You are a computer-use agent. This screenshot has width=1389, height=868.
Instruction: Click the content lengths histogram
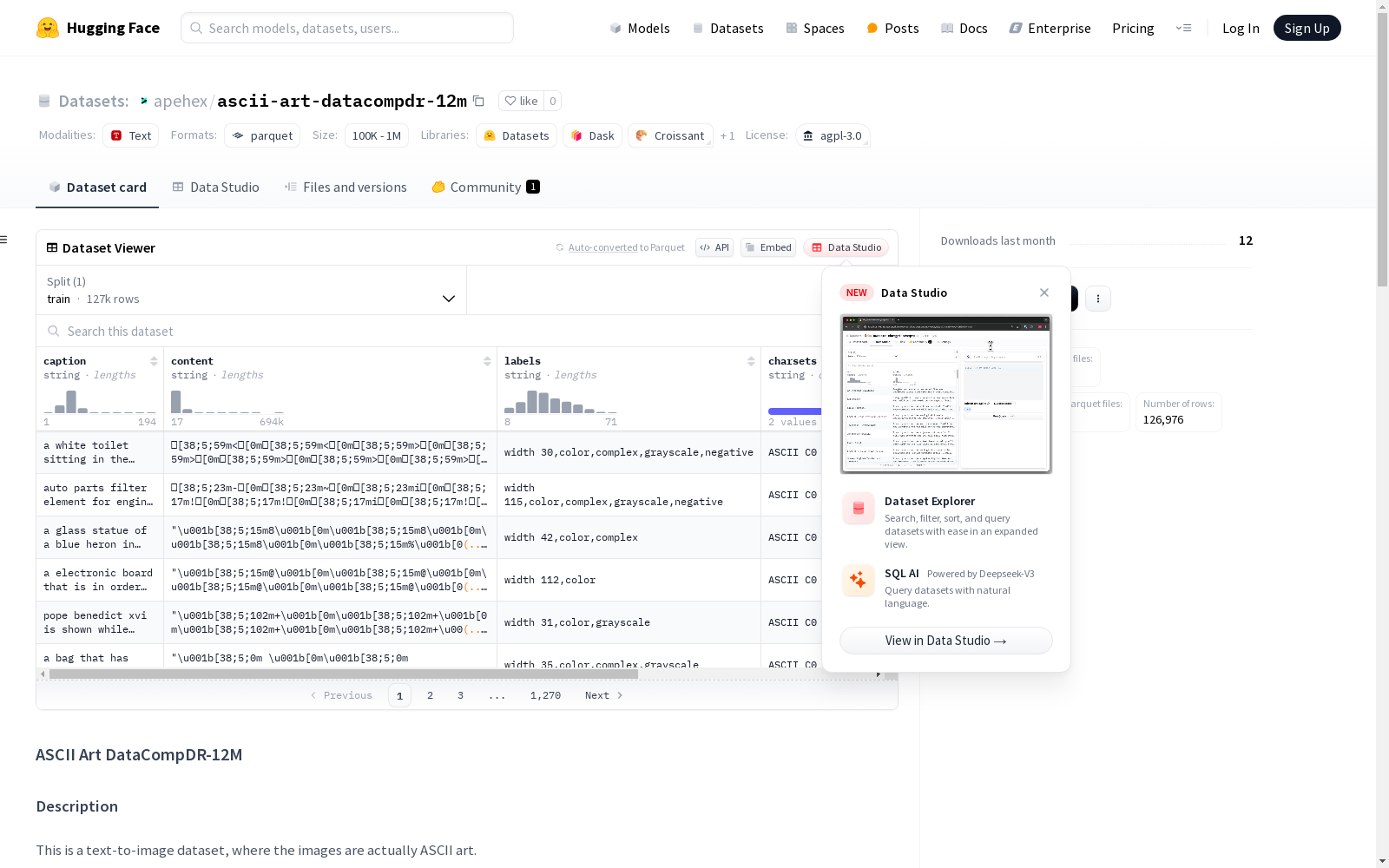pos(227,401)
